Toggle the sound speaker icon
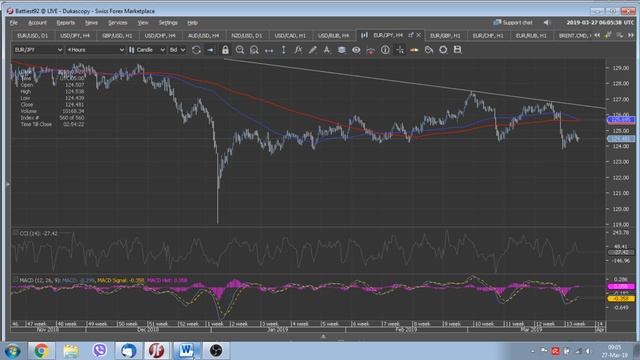This screenshot has width=640, height=360. (x=547, y=22)
